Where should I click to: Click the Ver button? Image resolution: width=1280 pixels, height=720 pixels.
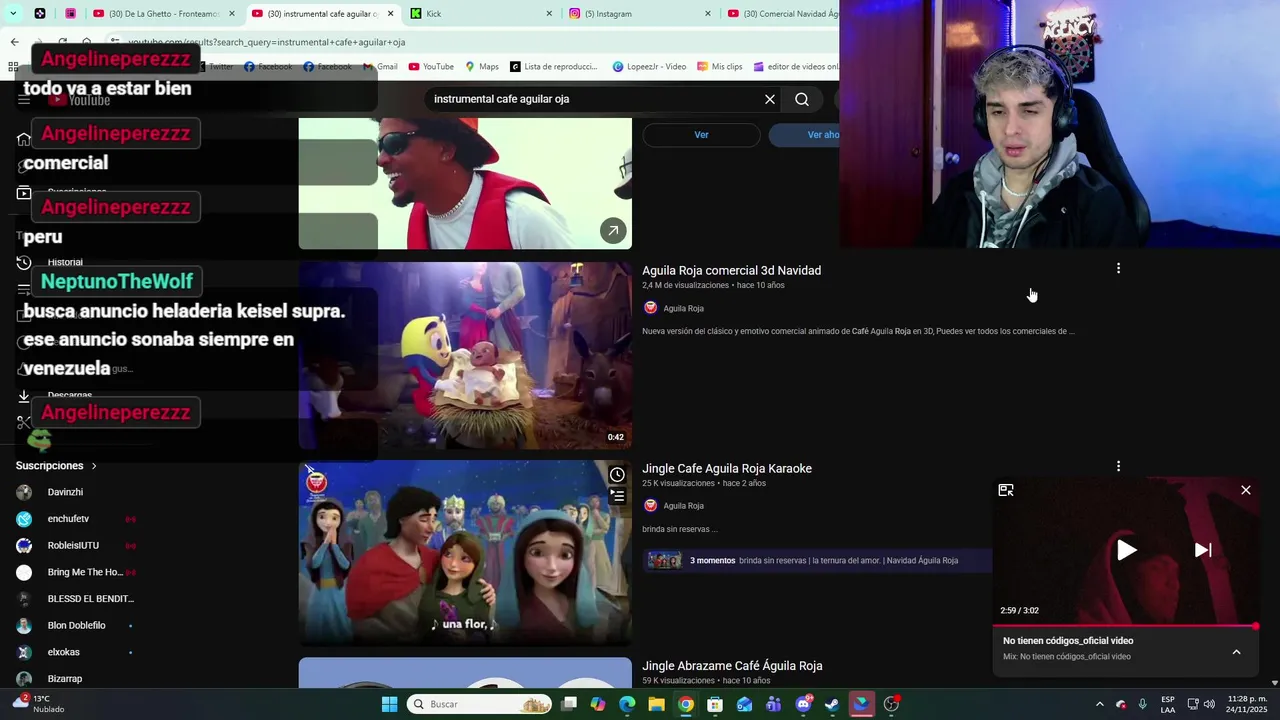pyautogui.click(x=701, y=135)
